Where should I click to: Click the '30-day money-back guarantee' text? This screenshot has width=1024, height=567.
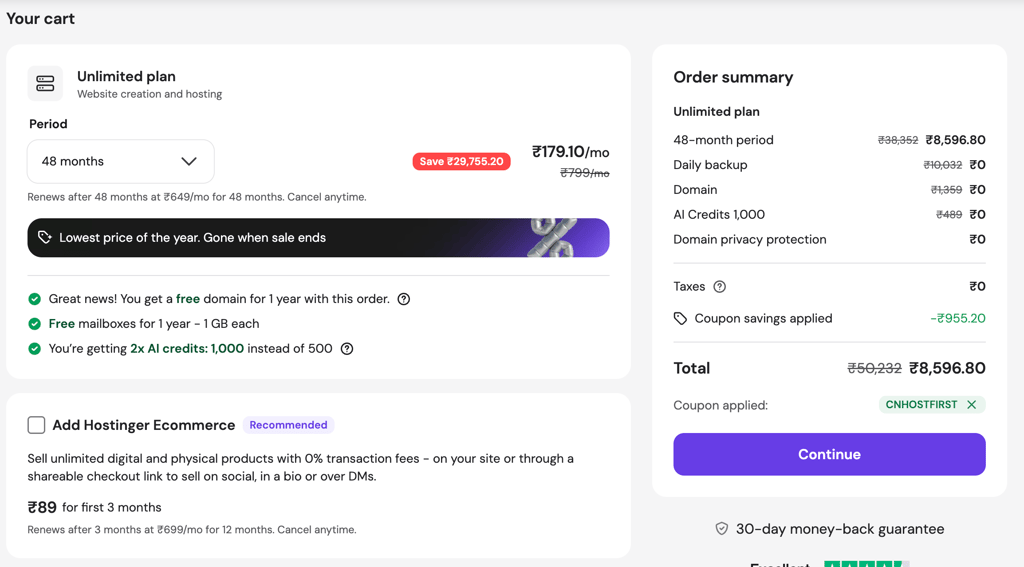(x=840, y=529)
